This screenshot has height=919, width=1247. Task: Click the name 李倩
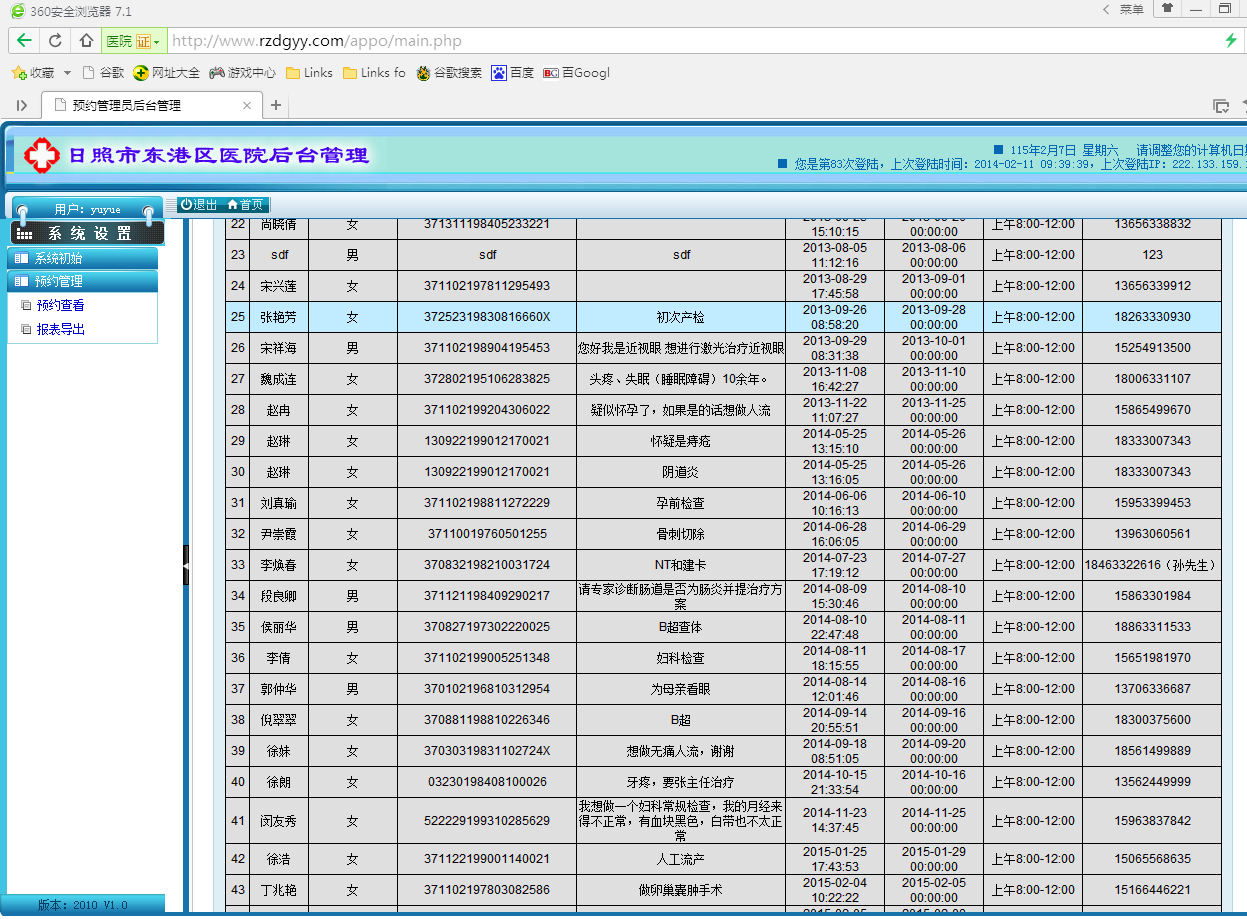point(279,658)
